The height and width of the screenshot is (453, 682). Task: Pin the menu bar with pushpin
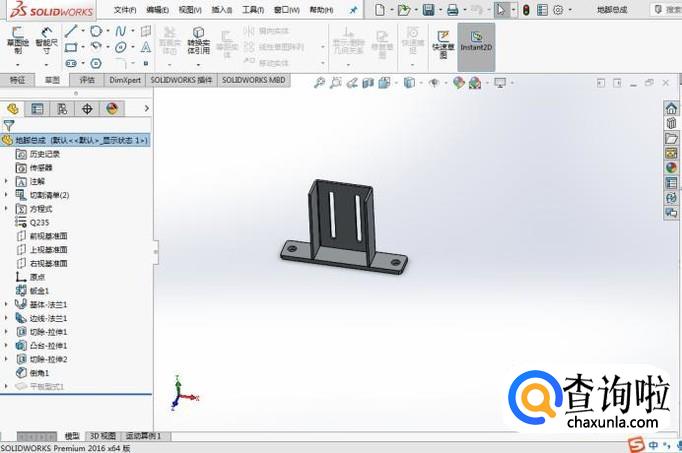[352, 9]
